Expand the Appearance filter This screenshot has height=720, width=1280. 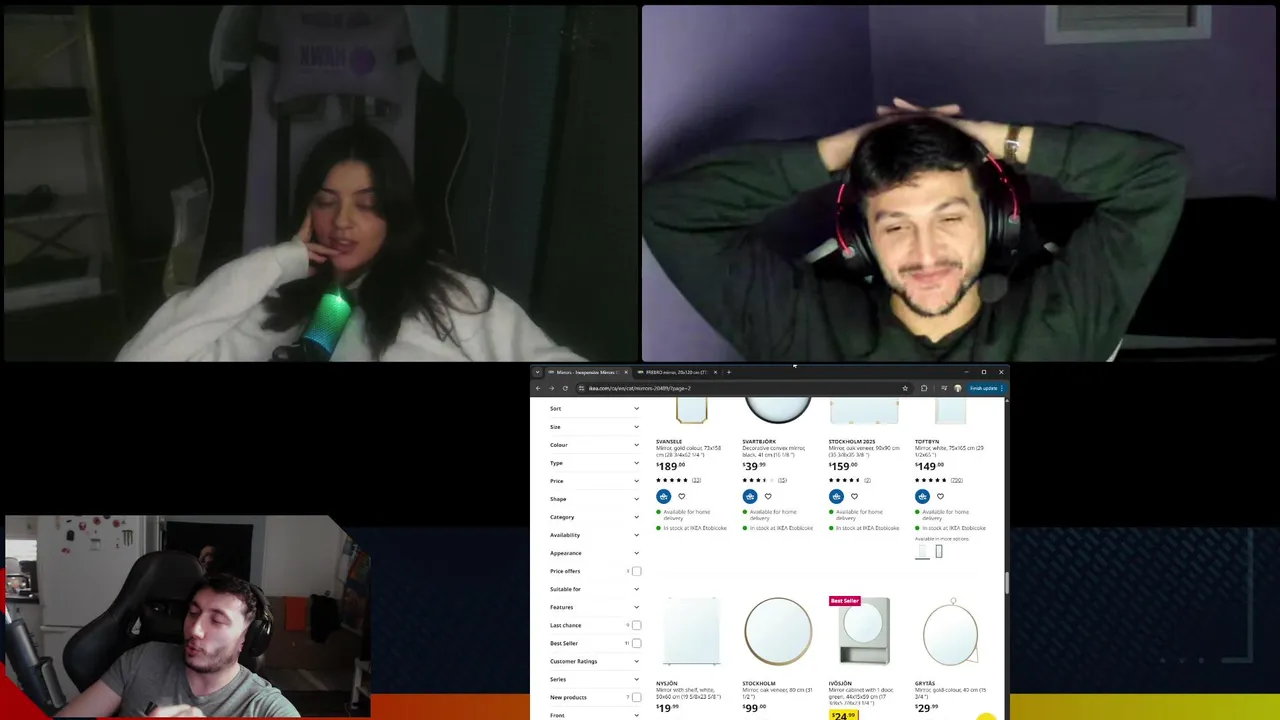click(594, 553)
